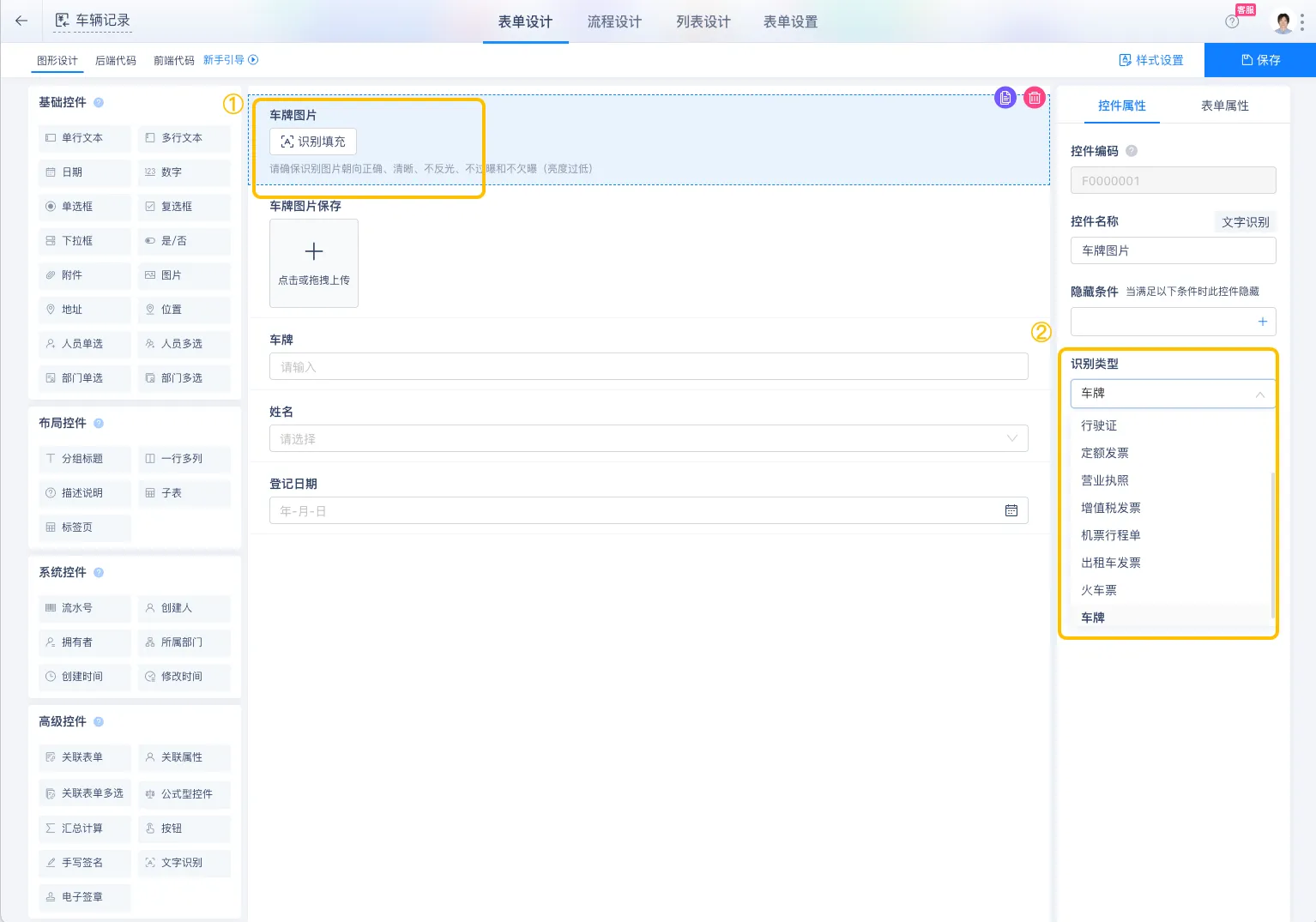The width and height of the screenshot is (1316, 922).
Task: Click the recognition type list scrollbar
Action: click(1272, 544)
